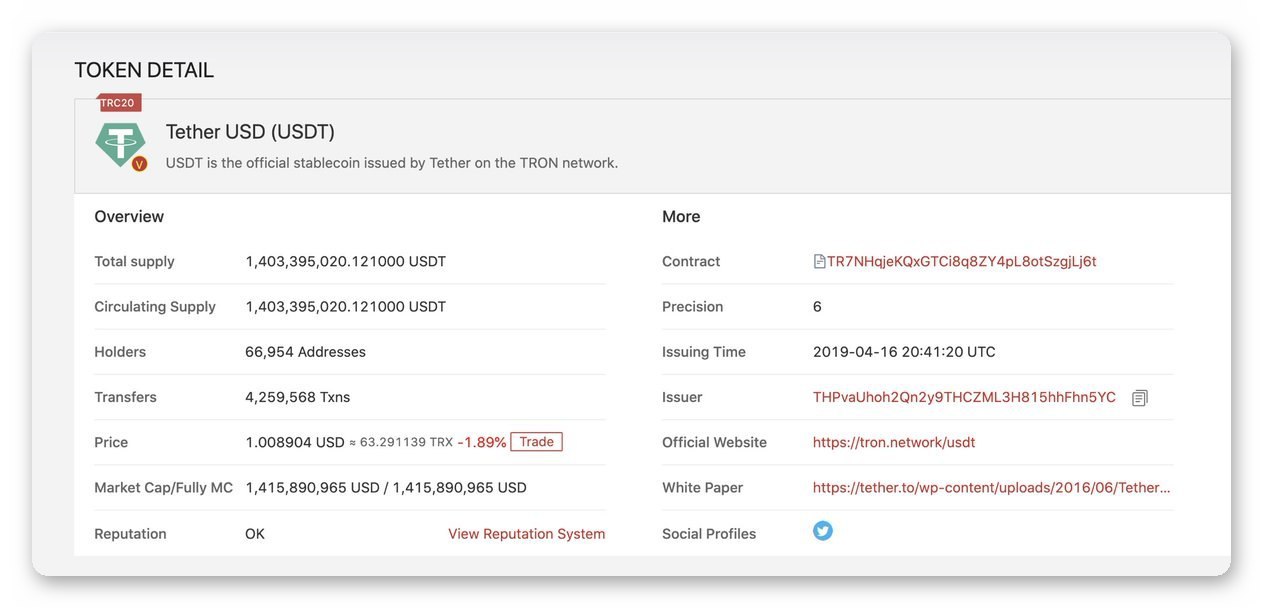The height and width of the screenshot is (608, 1263).
Task: Click the Circulating Supply label
Action: click(x=155, y=307)
